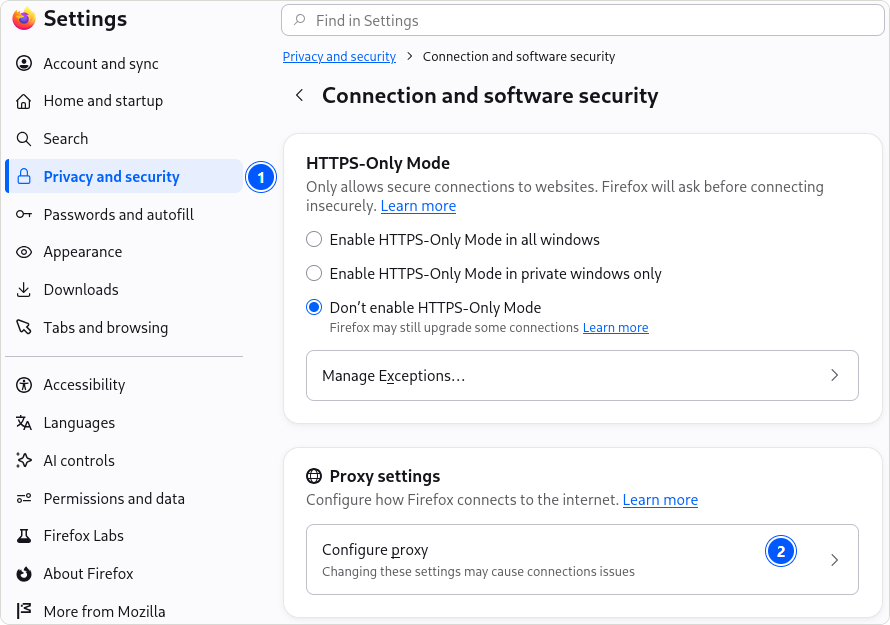890x625 pixels.
Task: Open Manage Exceptions via its chevron
Action: [834, 375]
